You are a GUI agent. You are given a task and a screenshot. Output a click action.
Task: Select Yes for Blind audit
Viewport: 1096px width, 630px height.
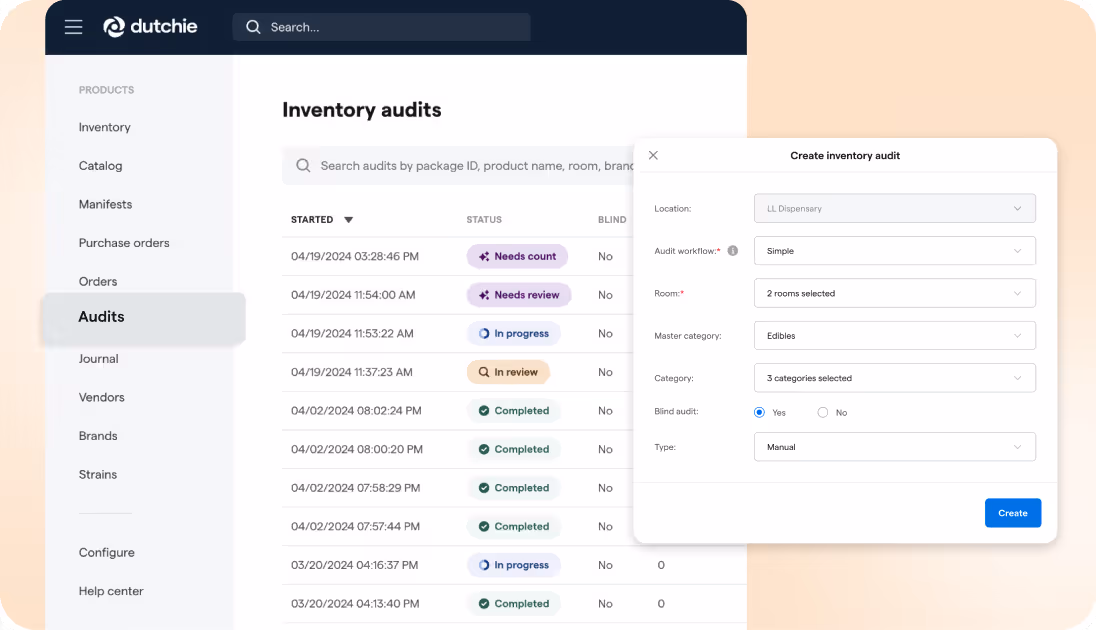pyautogui.click(x=759, y=413)
